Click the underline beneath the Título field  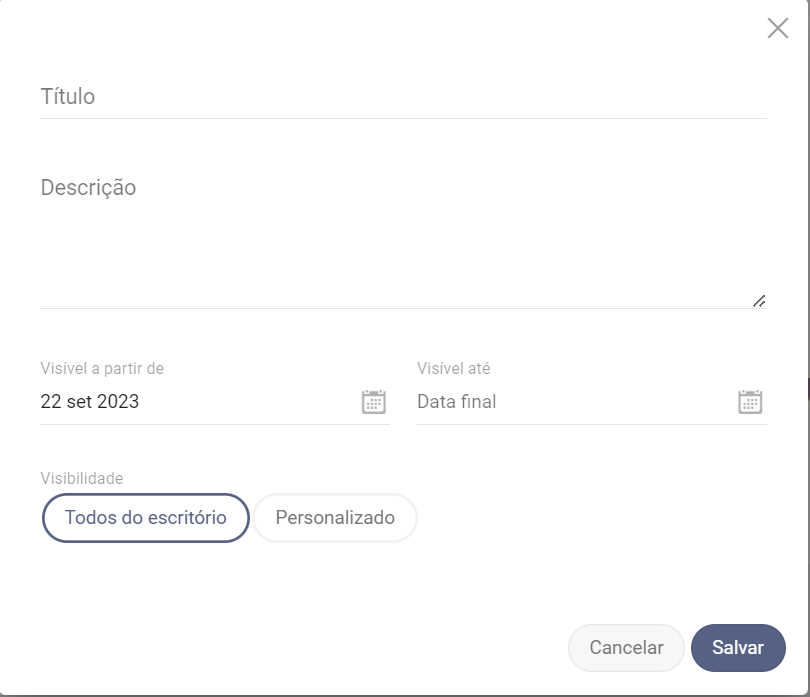coord(403,118)
